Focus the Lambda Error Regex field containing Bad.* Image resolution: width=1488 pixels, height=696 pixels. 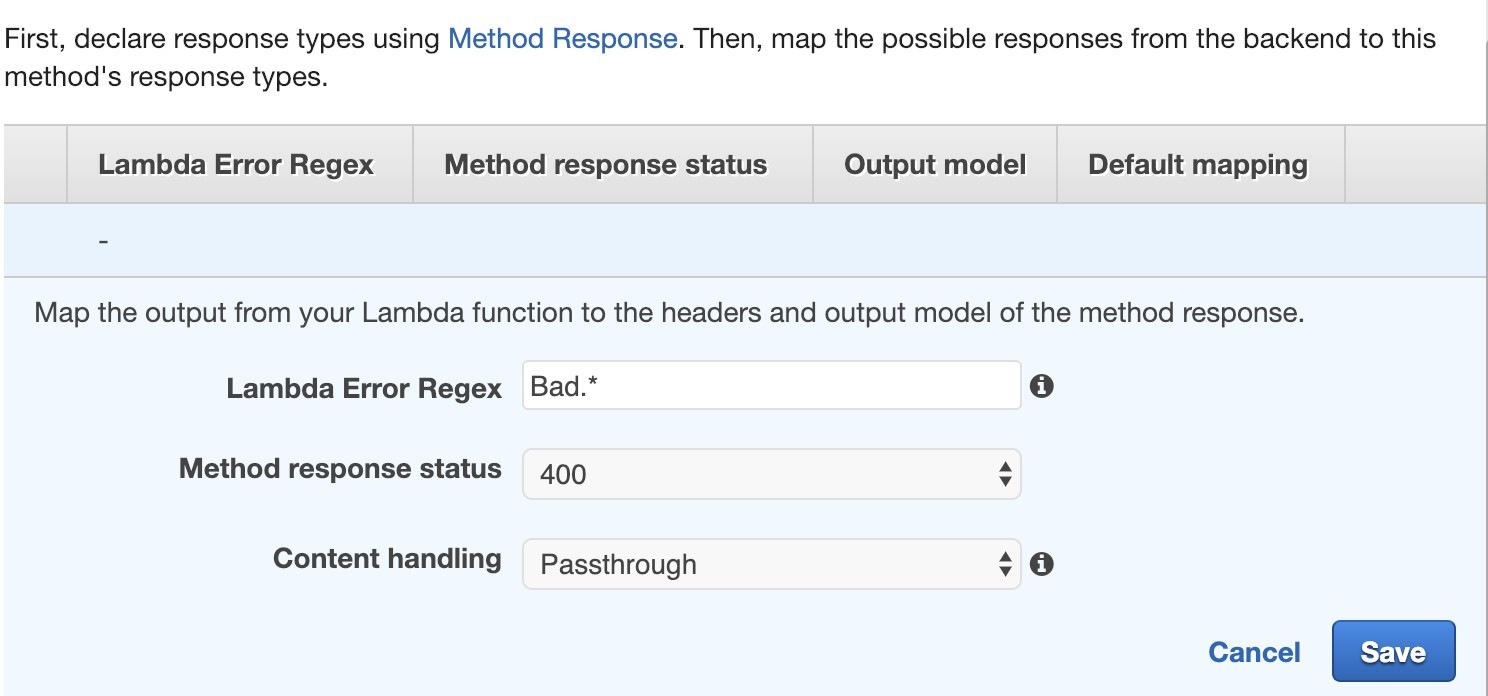click(771, 385)
